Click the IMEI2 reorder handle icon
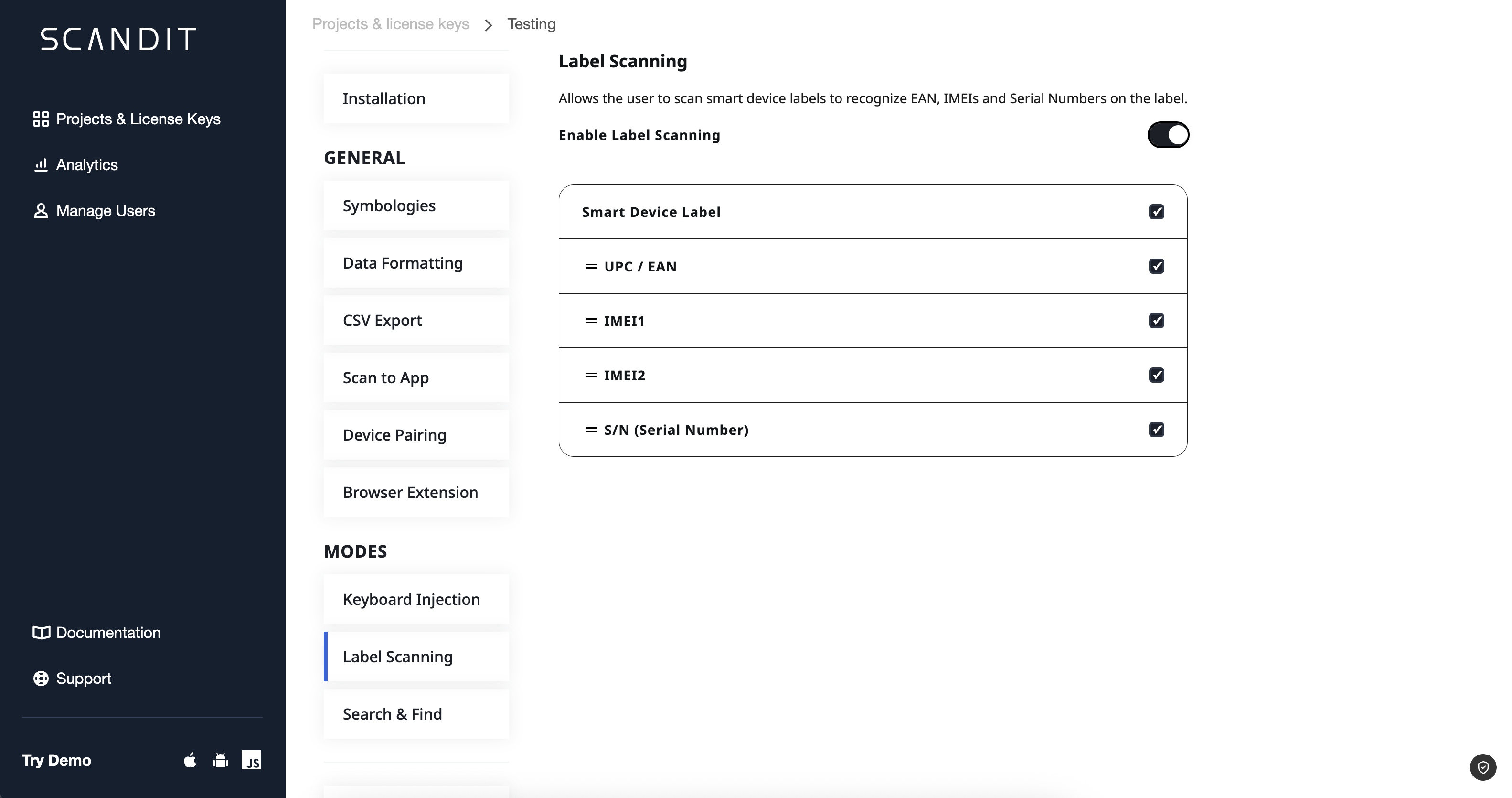1512x798 pixels. click(x=591, y=375)
